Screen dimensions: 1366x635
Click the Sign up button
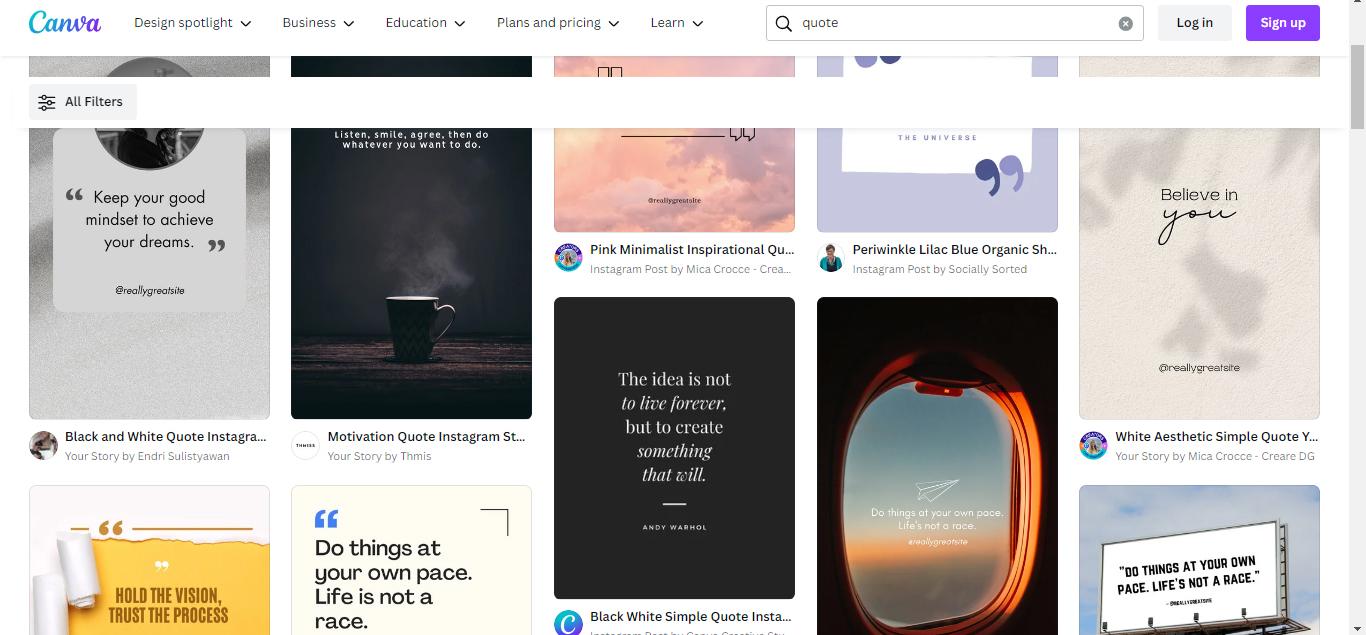(x=1283, y=23)
